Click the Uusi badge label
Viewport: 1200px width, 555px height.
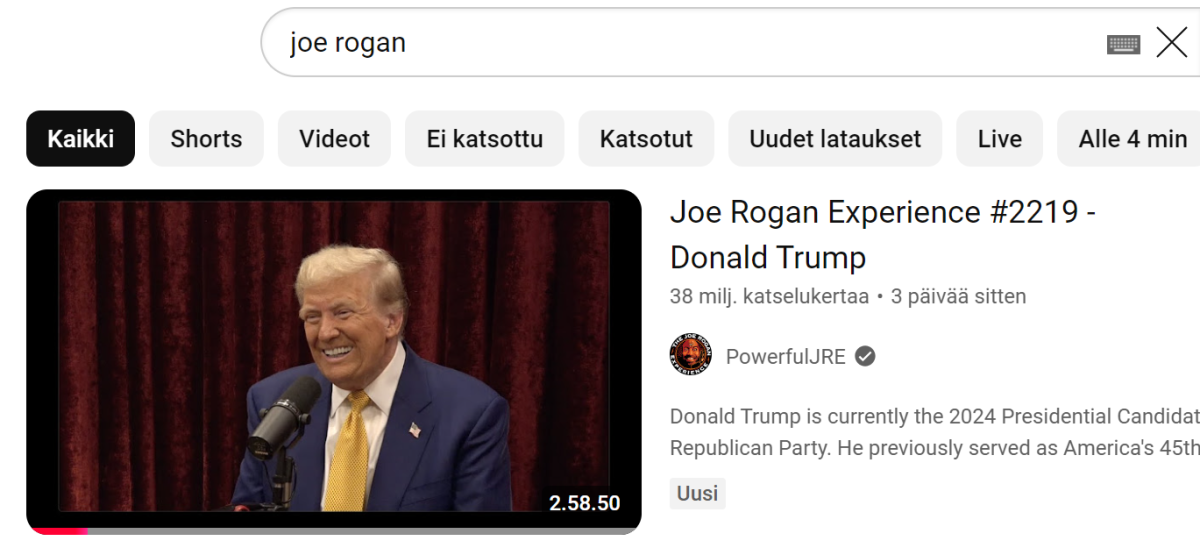click(x=697, y=494)
